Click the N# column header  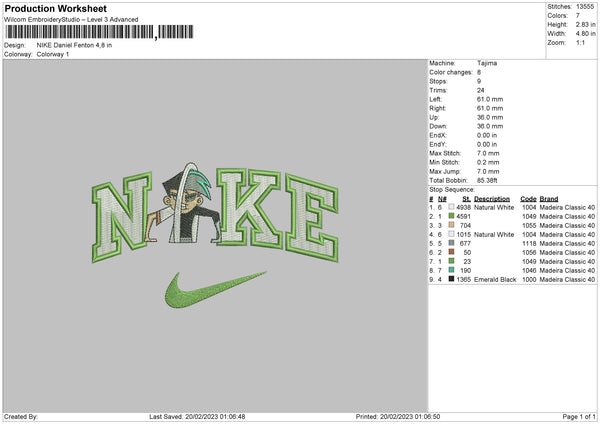tap(442, 199)
